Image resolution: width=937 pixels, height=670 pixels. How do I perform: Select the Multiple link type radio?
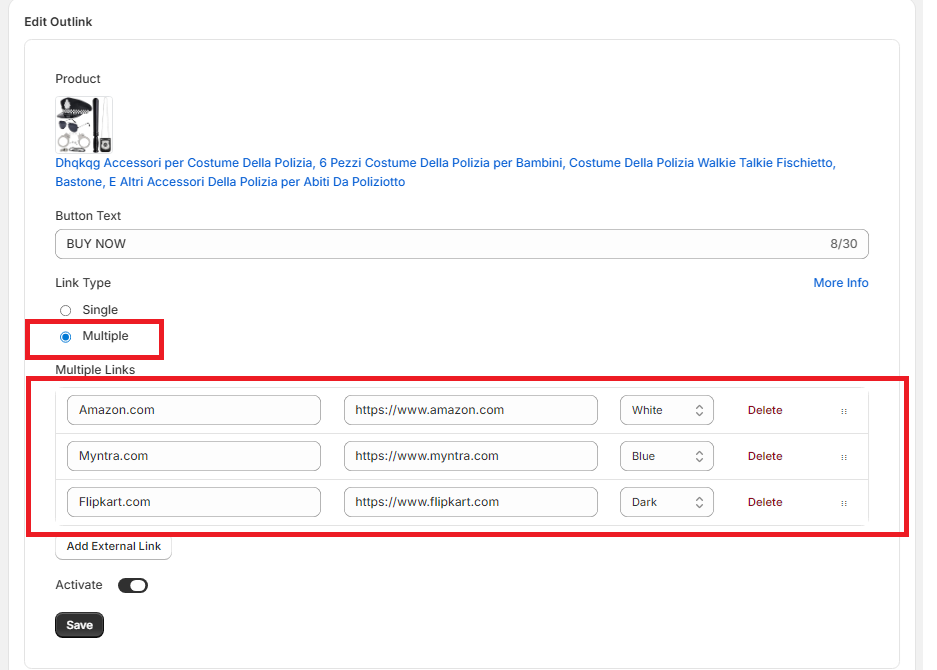click(x=66, y=337)
